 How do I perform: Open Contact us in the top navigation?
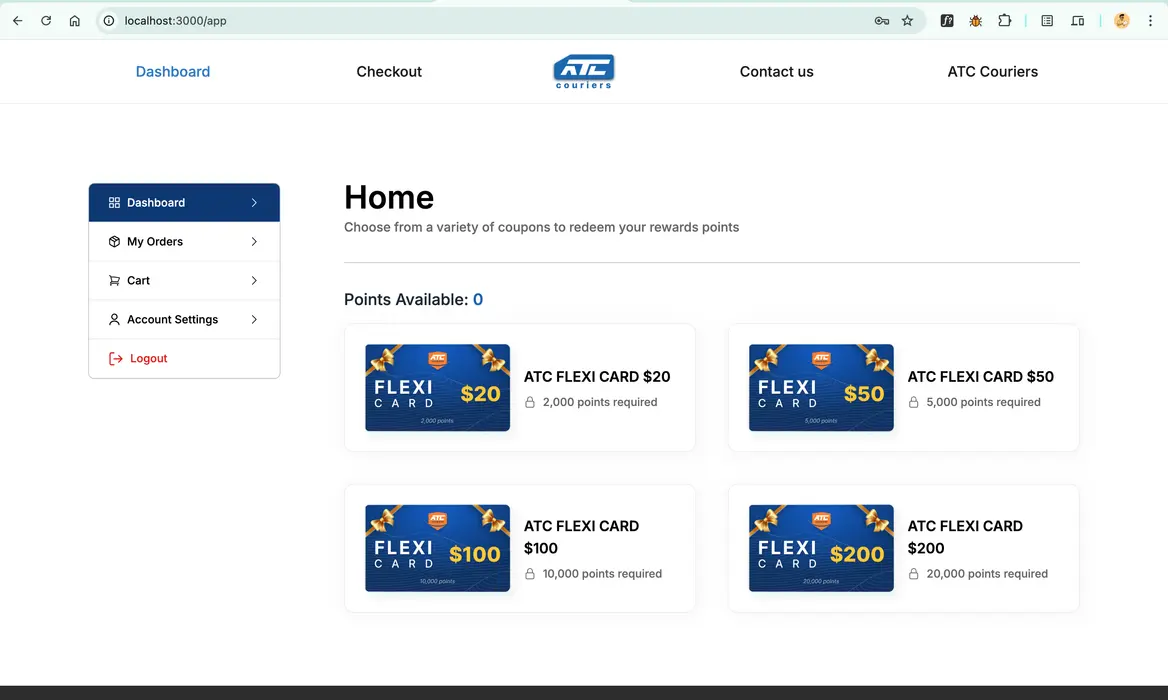pos(776,71)
